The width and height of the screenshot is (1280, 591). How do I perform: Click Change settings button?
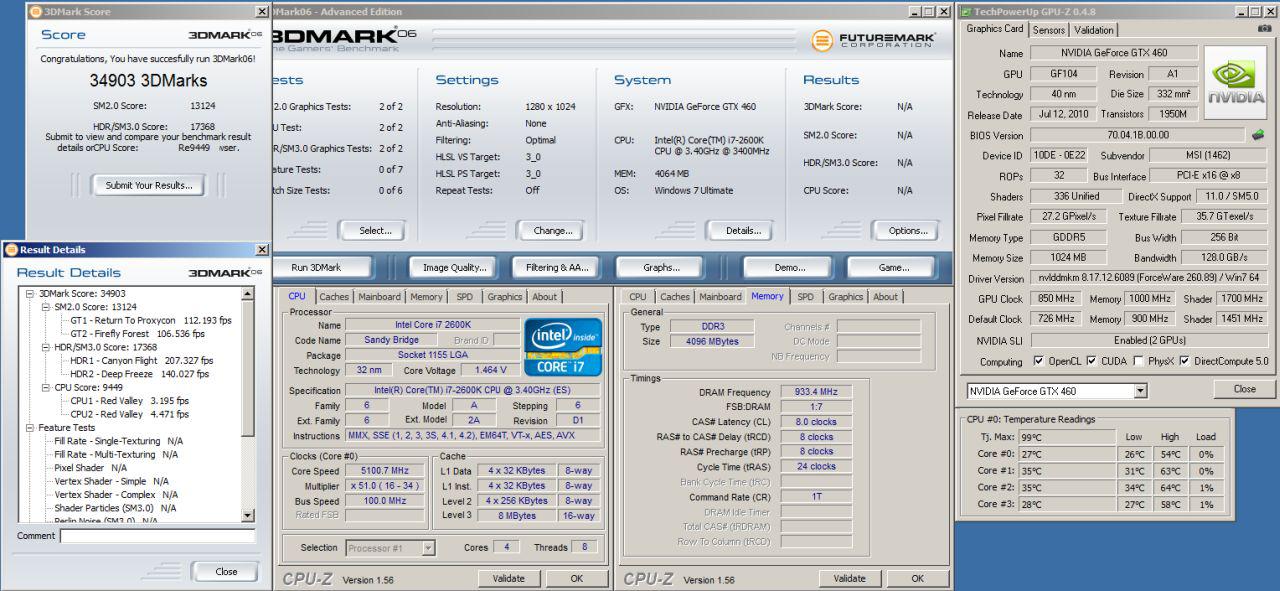553,230
